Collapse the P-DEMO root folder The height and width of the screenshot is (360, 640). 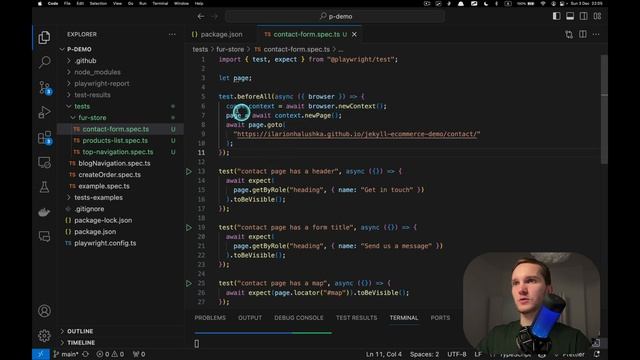click(79, 49)
